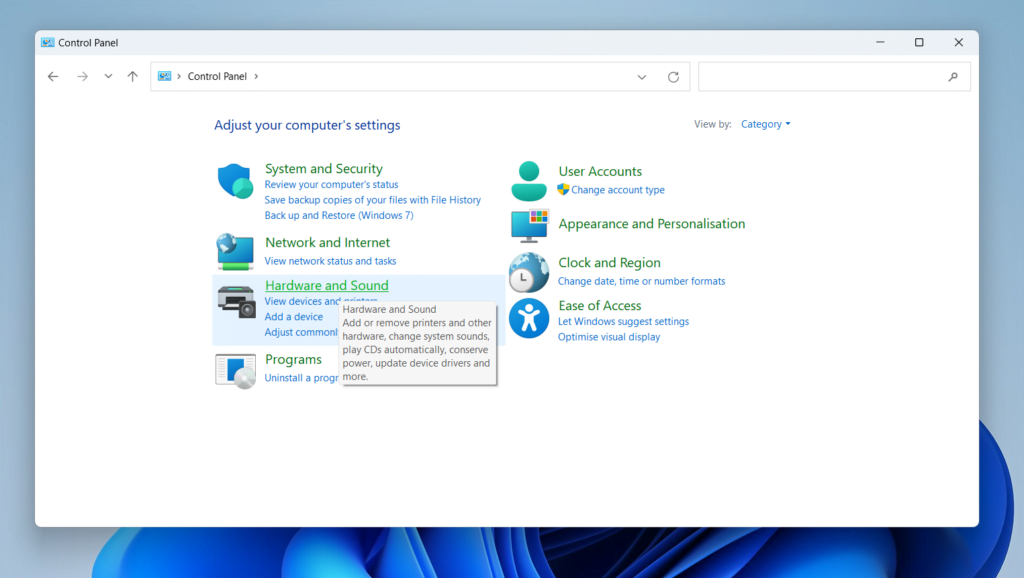This screenshot has width=1024, height=578.
Task: Click the User Accounts person icon
Action: click(x=529, y=181)
